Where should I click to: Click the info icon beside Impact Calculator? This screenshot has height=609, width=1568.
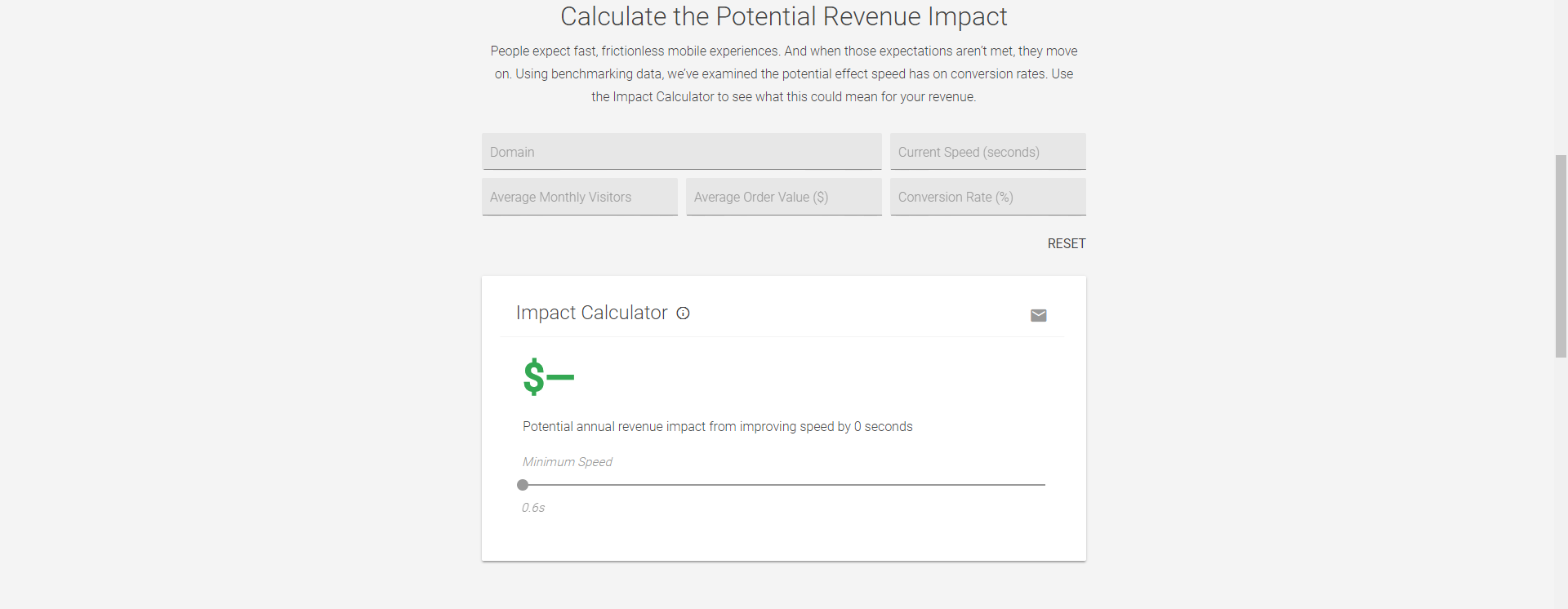683,313
